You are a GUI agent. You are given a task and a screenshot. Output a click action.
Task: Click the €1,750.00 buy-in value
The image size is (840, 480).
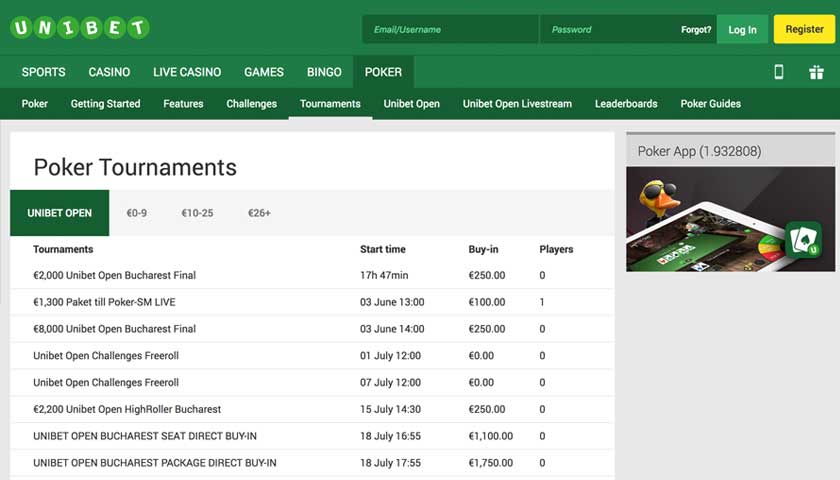tap(491, 463)
